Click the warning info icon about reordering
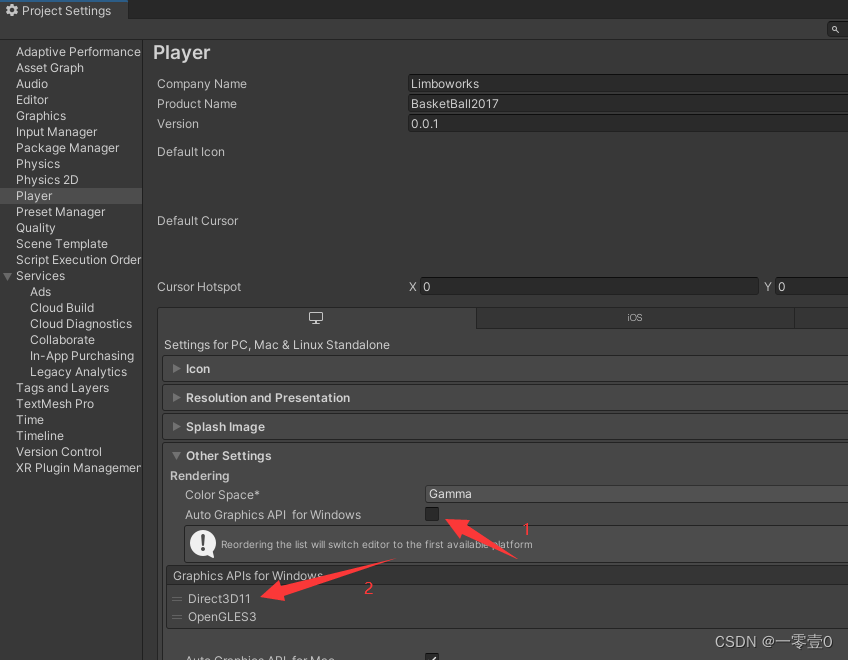 [x=201, y=545]
